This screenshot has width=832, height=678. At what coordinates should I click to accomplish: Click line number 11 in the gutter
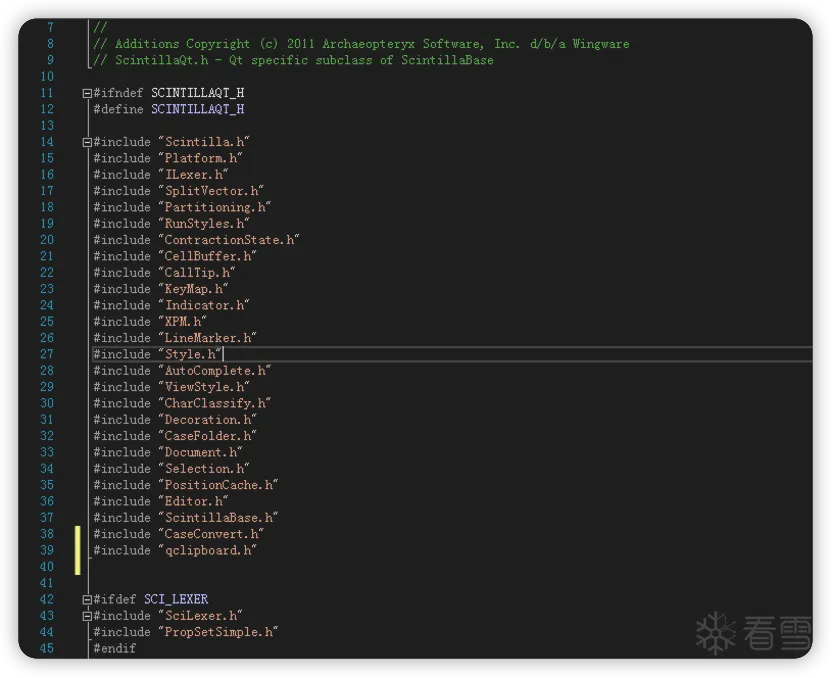(x=47, y=93)
